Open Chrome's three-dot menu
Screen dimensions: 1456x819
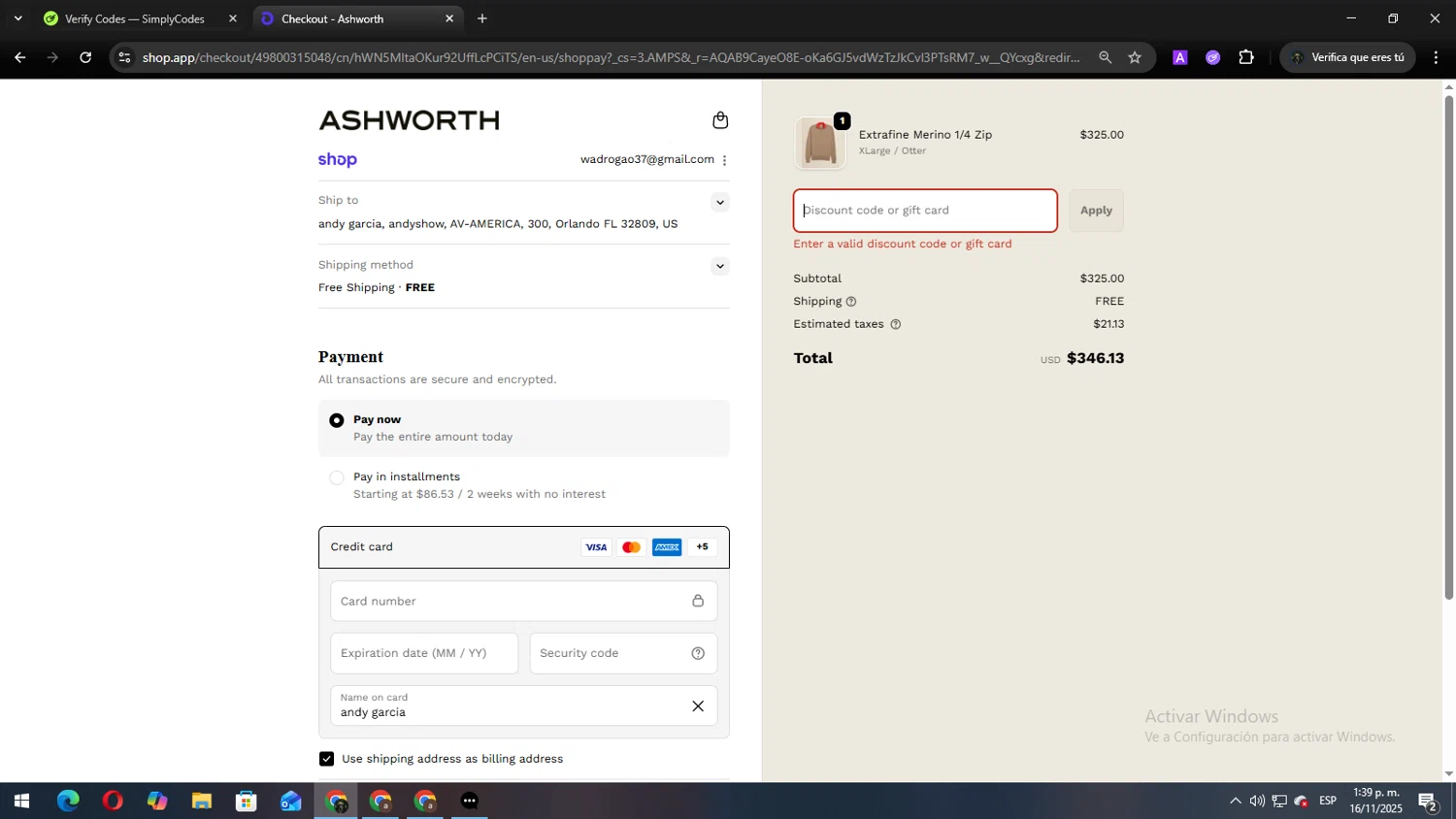pos(1436,57)
